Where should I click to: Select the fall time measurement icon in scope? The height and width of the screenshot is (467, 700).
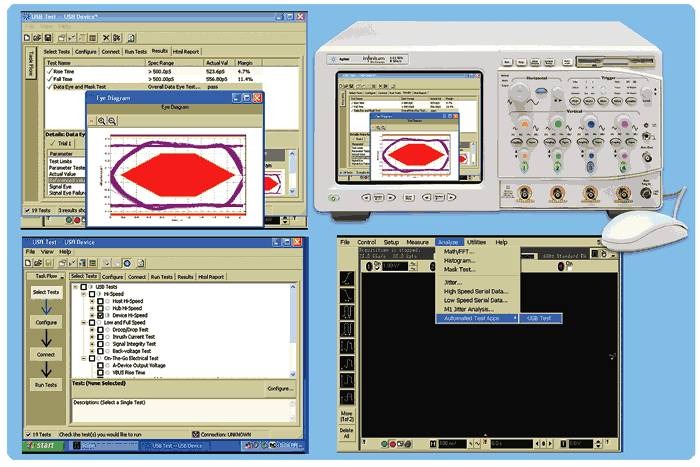click(x=347, y=295)
